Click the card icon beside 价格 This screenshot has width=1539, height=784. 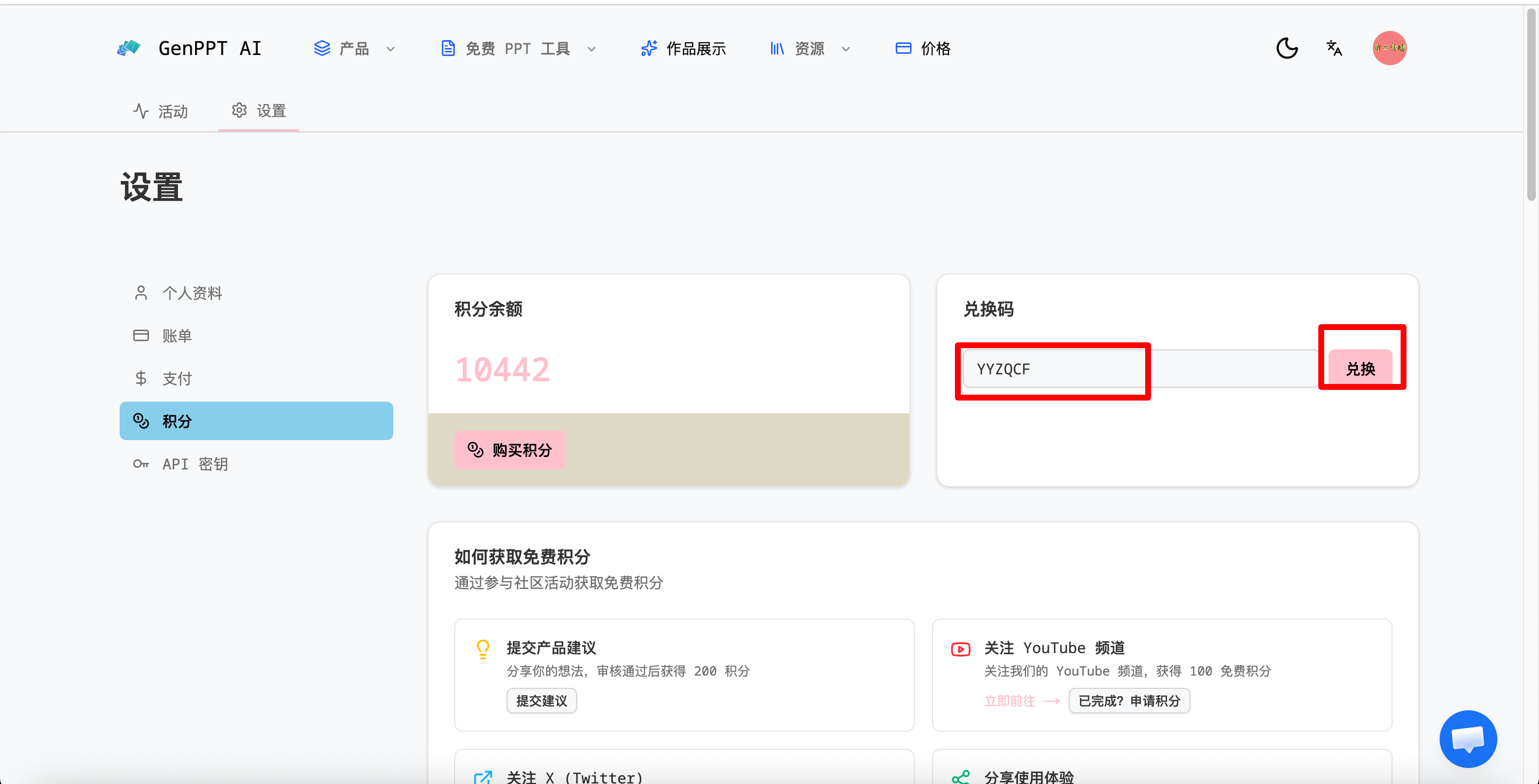click(903, 49)
